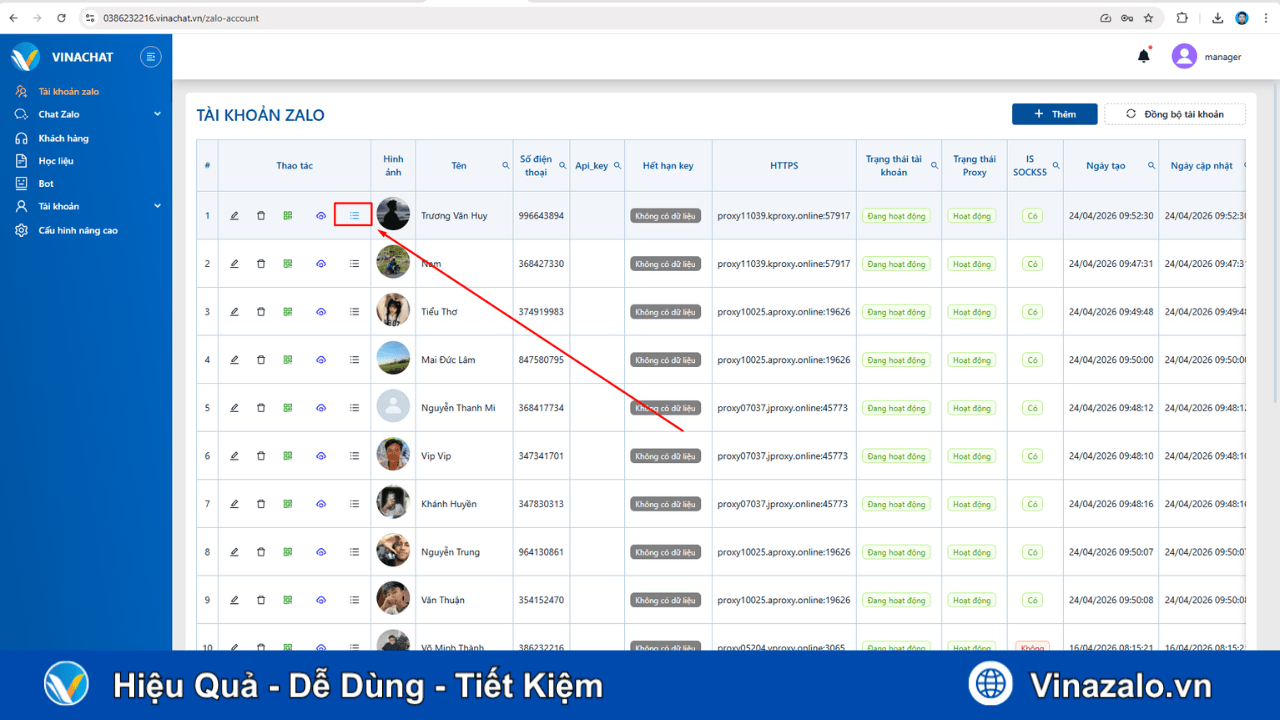This screenshot has width=1280, height=720.
Task: Search by the Tên column magnifier
Action: click(506, 166)
